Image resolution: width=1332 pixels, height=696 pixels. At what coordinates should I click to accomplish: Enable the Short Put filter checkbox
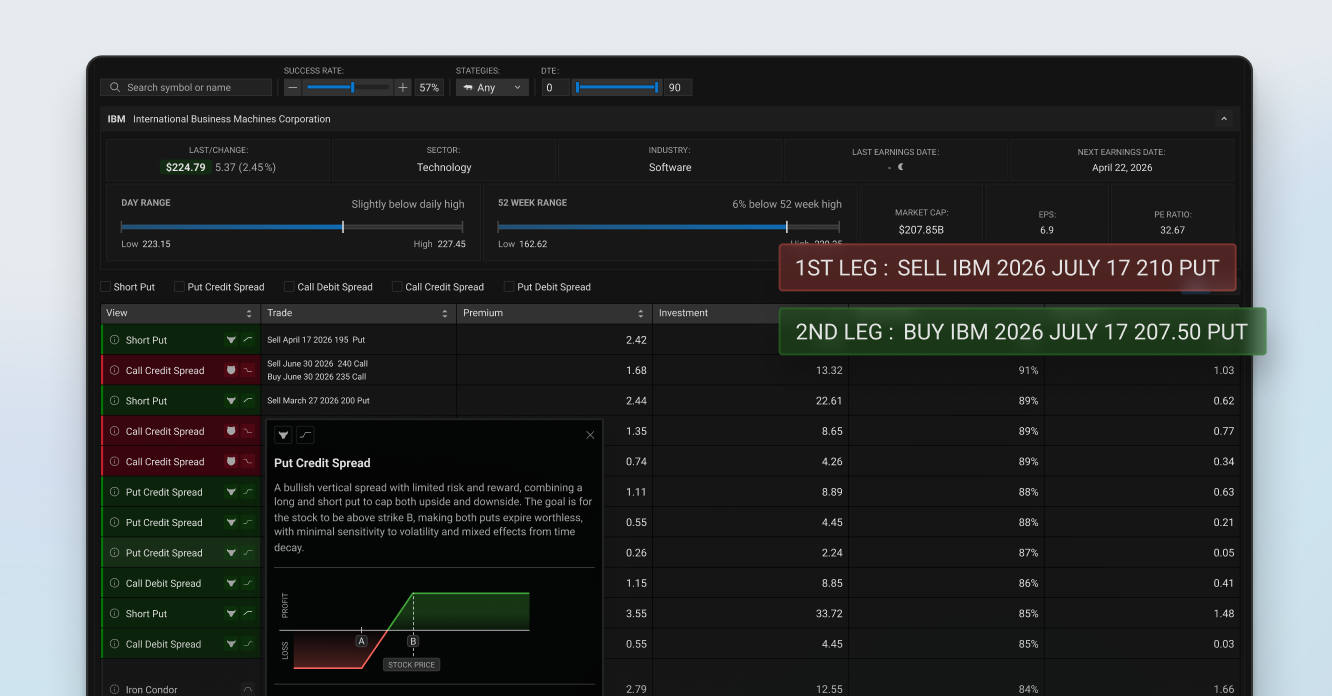(x=105, y=286)
